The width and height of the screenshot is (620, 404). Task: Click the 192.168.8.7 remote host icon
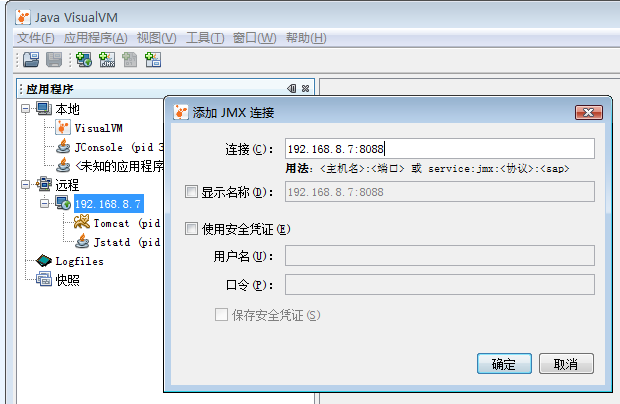[63, 203]
